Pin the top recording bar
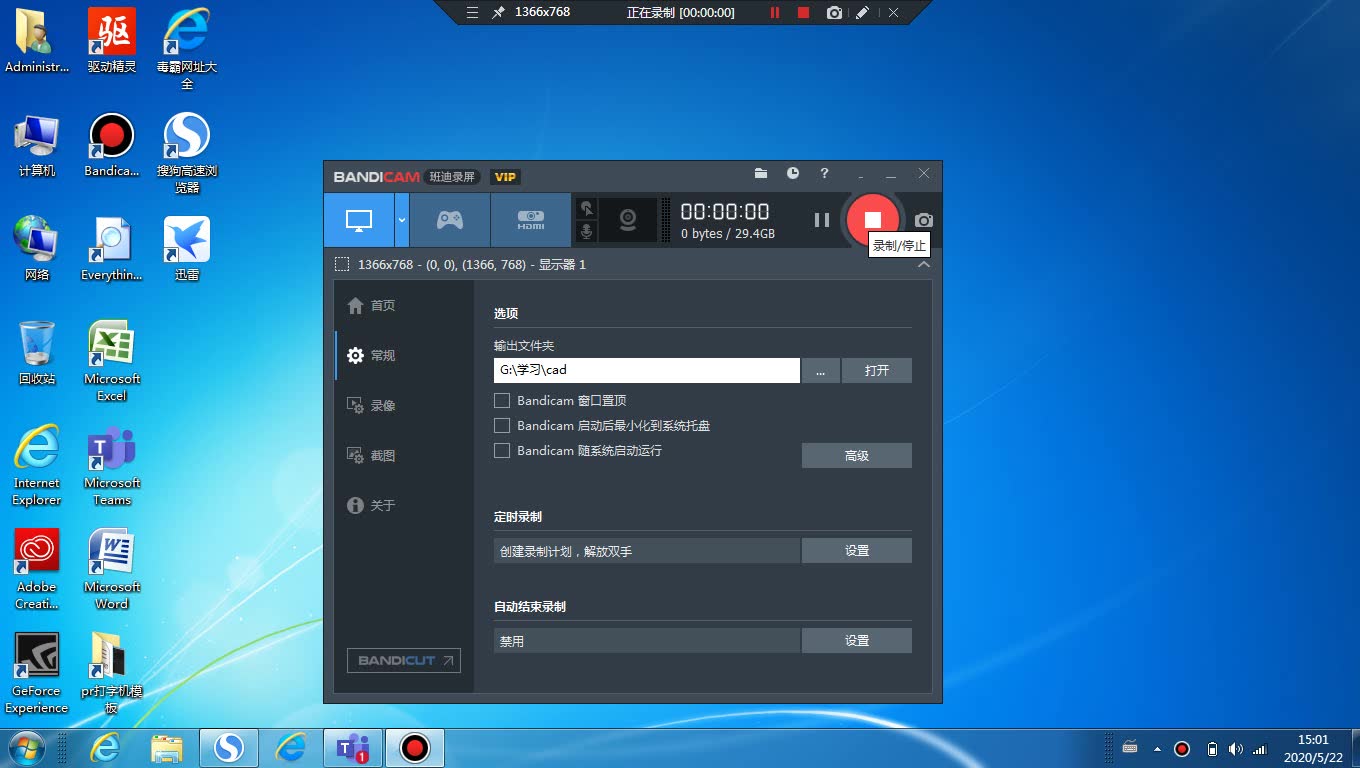This screenshot has width=1360, height=768. (498, 12)
